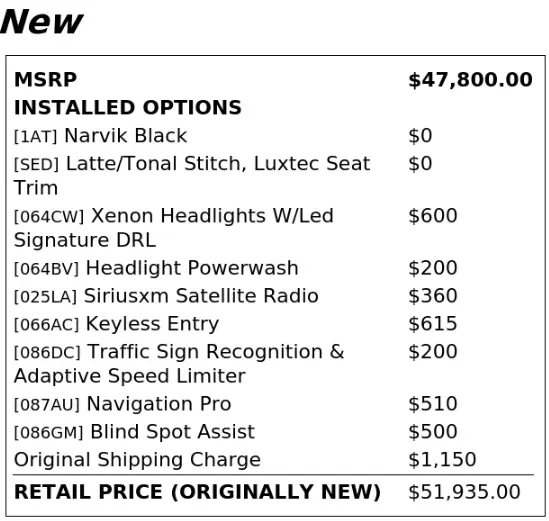Click the New heading
This screenshot has width=549, height=521.
(41, 22)
